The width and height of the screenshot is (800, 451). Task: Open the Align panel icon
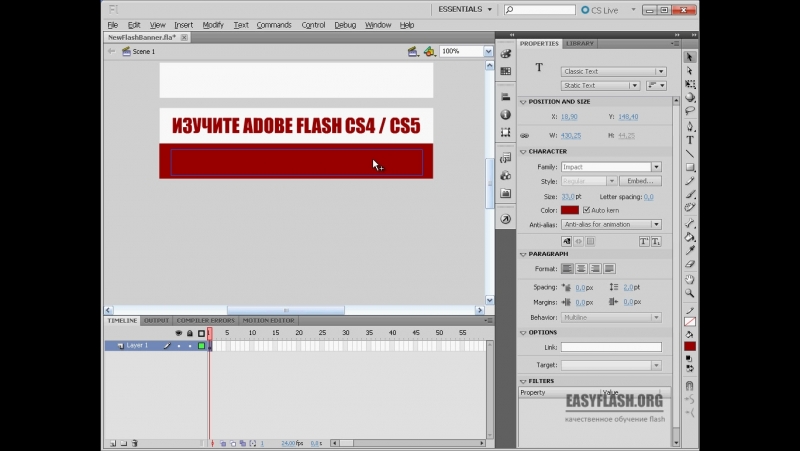(x=506, y=97)
